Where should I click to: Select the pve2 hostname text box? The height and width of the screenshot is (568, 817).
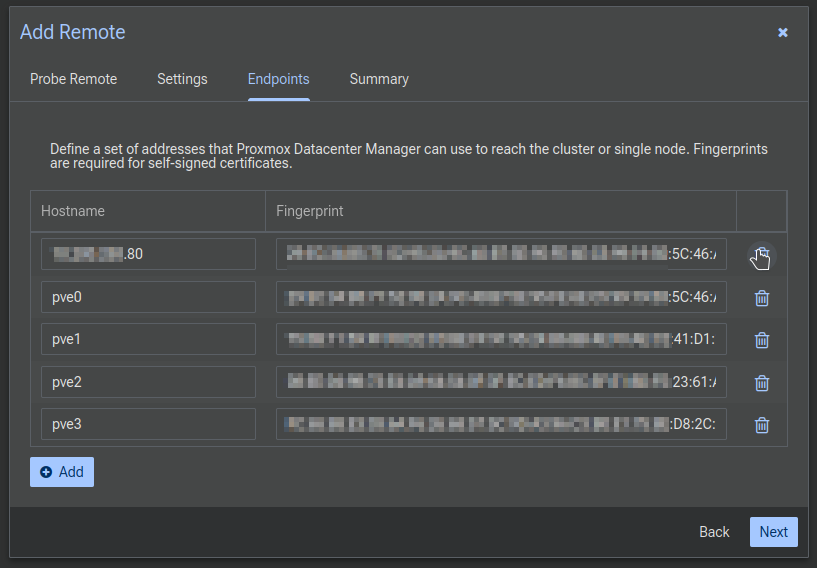[x=148, y=382]
